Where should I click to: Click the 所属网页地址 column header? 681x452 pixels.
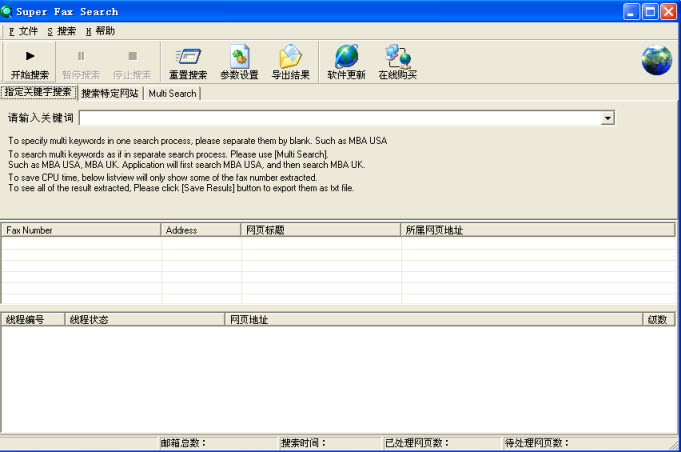point(537,230)
